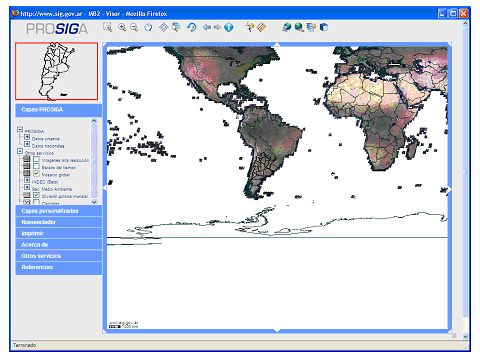Collapse the PROSIGA tree root node
480x360 pixels.
[x=20, y=130]
